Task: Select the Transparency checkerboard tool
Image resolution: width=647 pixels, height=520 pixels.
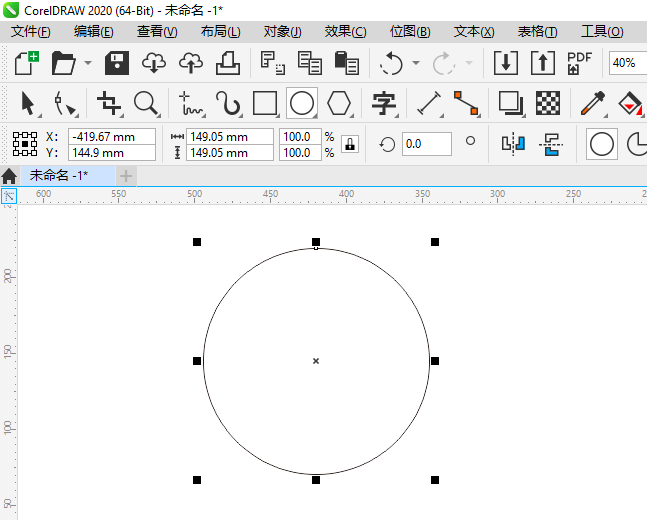Action: 548,103
